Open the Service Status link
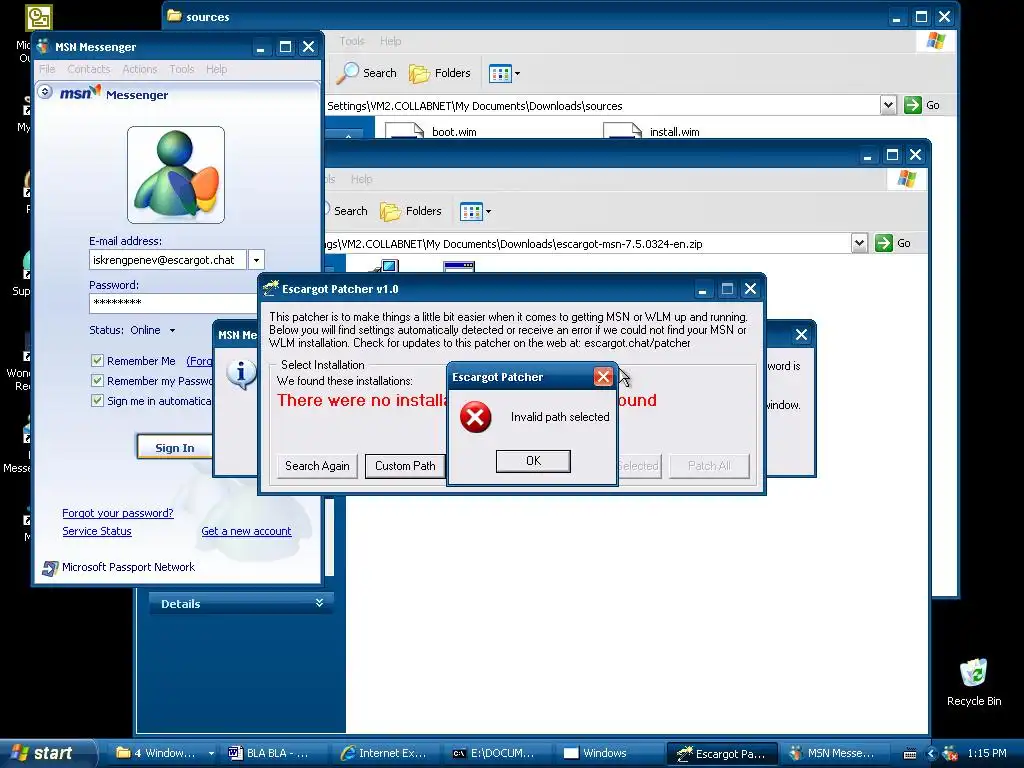 coord(97,532)
